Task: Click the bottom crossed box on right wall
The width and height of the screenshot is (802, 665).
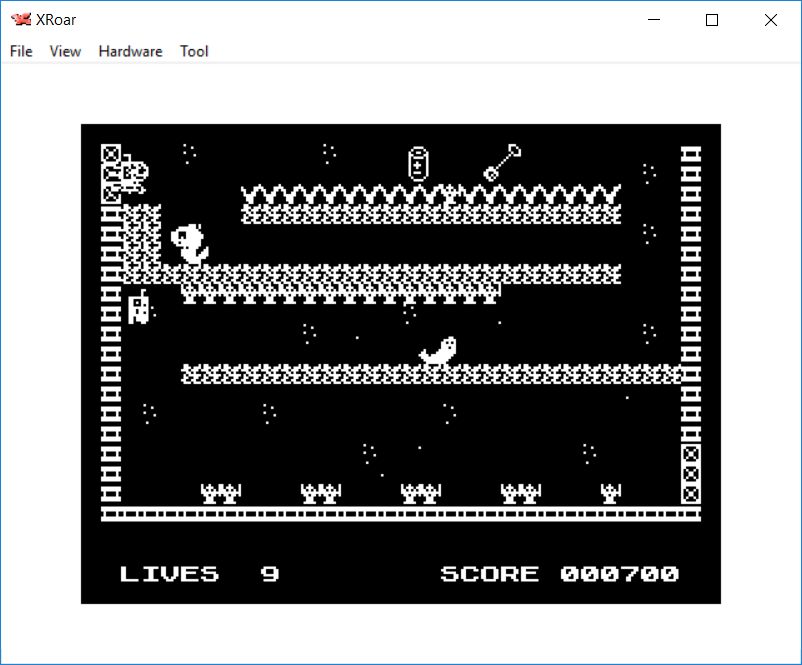Action: (690, 494)
